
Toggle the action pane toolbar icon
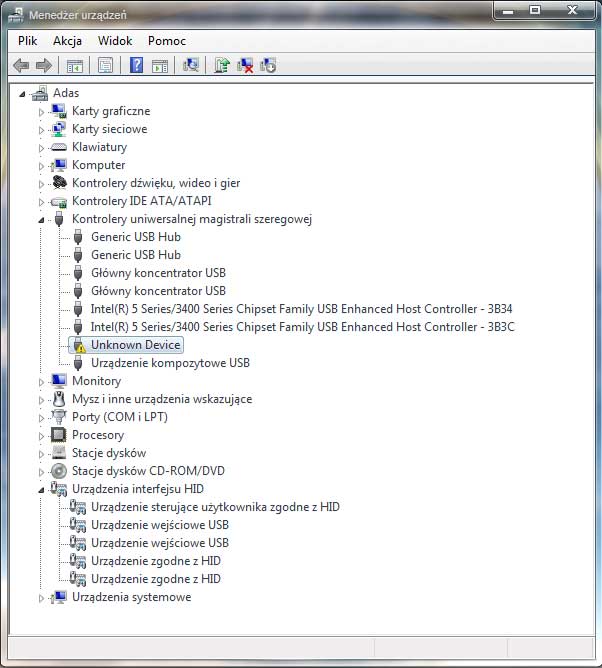pos(160,66)
